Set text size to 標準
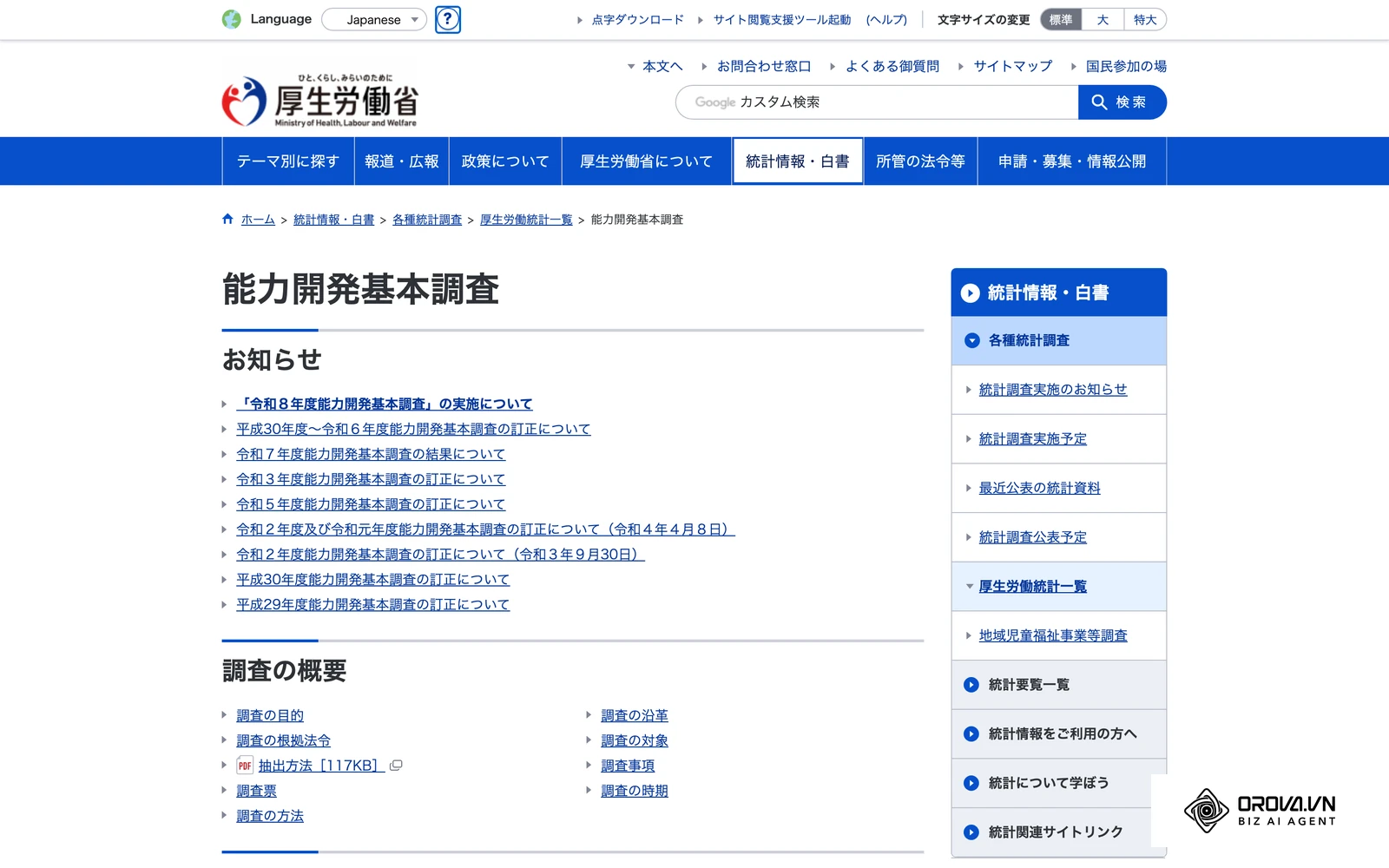 (x=1061, y=19)
